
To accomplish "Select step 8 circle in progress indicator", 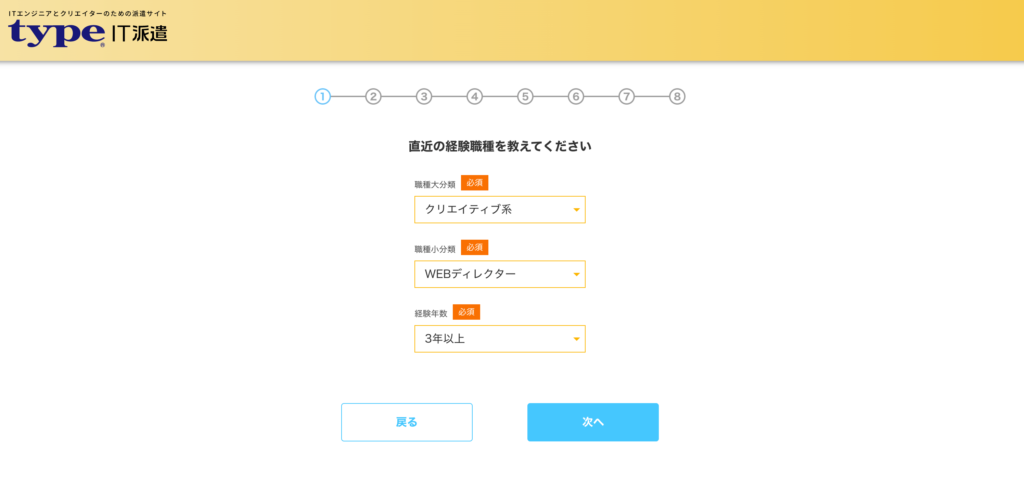I will [677, 97].
